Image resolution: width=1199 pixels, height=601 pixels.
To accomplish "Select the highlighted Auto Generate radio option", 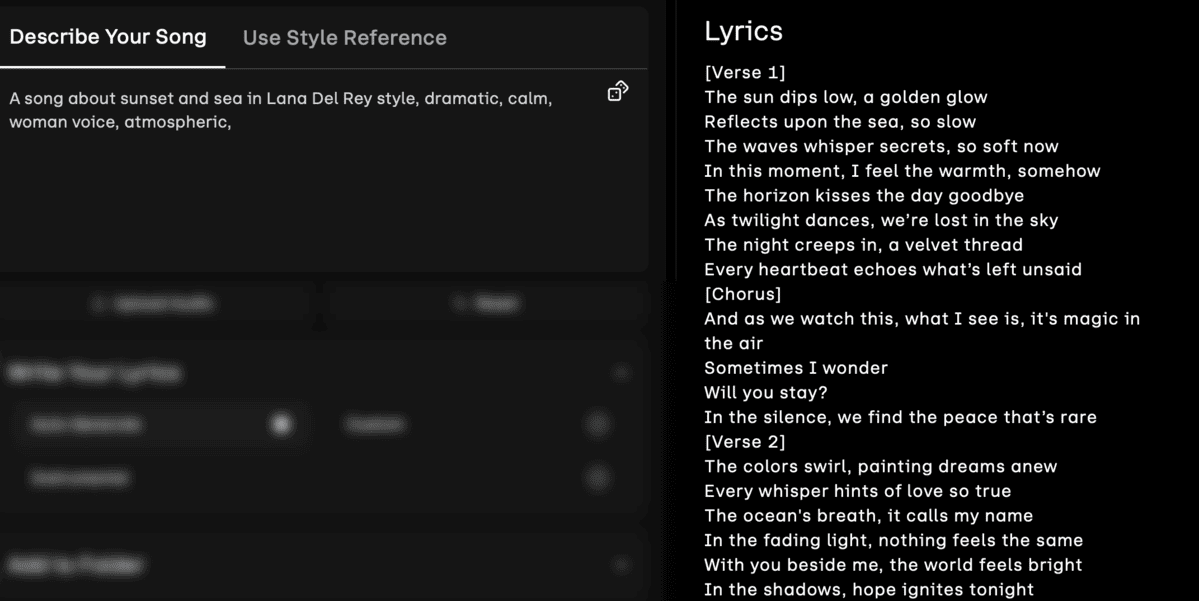I will click(x=282, y=424).
